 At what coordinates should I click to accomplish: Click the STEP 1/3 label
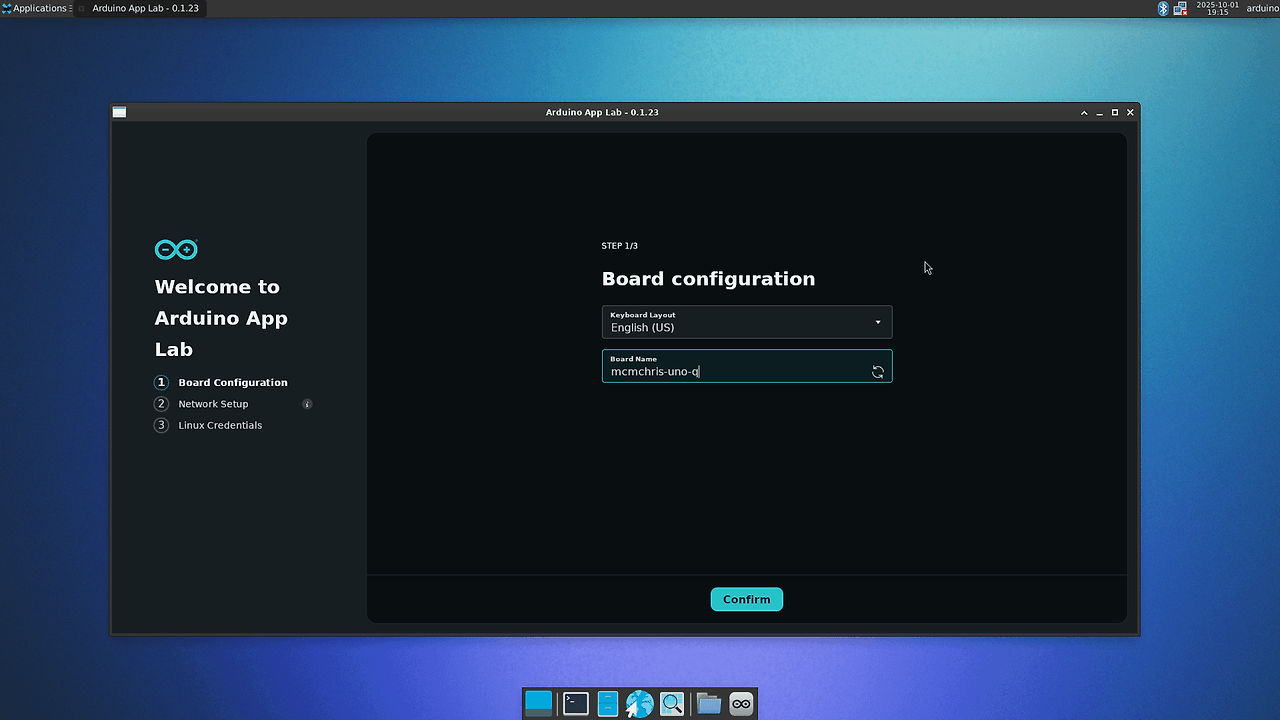[619, 246]
